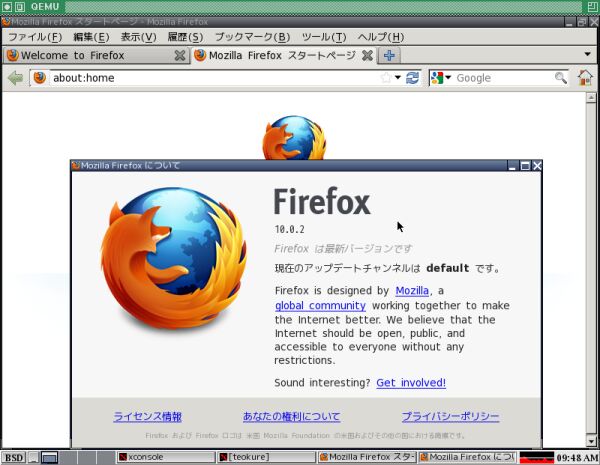This screenshot has height=465, width=600.
Task: Click the green back arrow button
Action: (15, 78)
